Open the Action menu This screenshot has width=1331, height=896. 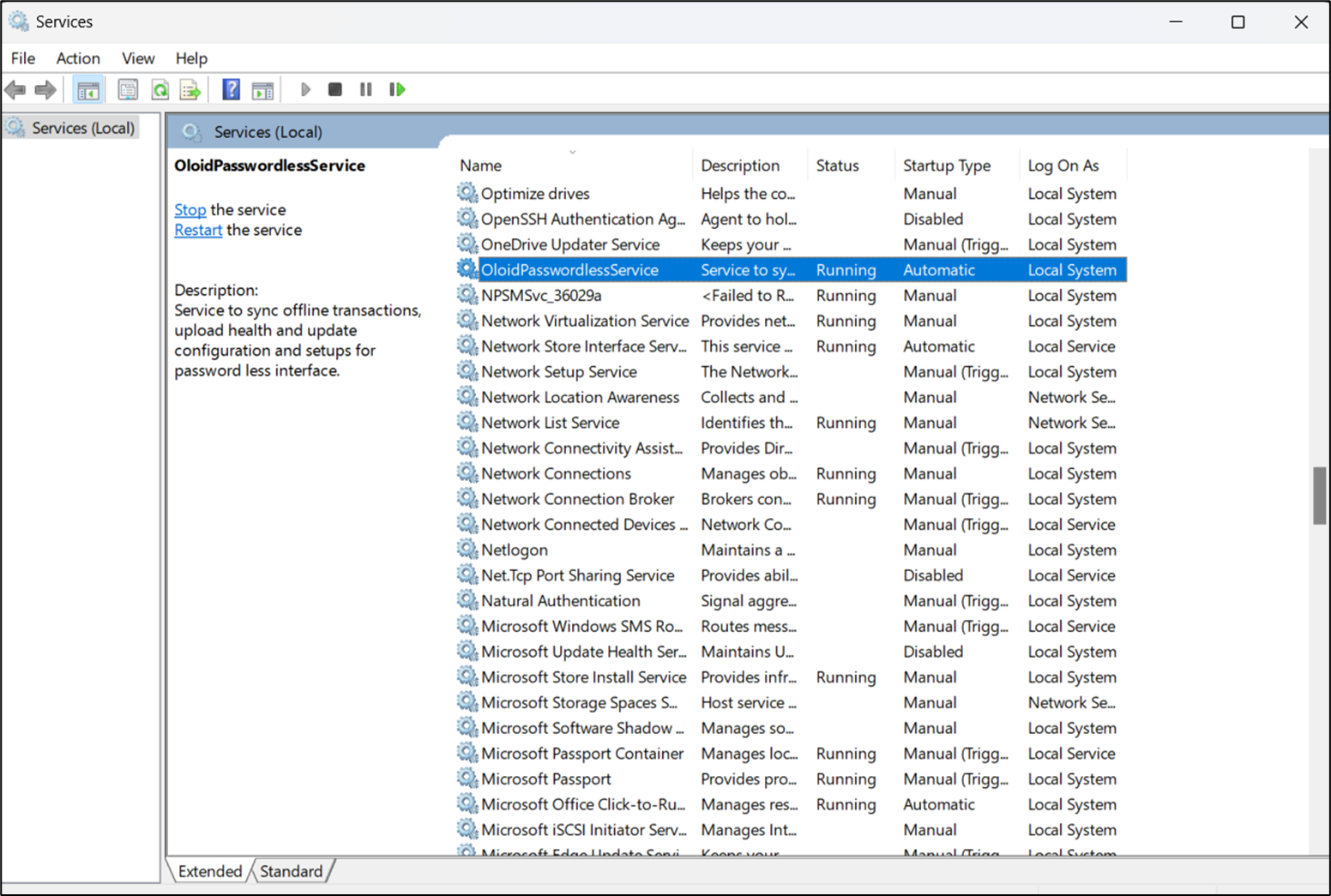tap(78, 58)
